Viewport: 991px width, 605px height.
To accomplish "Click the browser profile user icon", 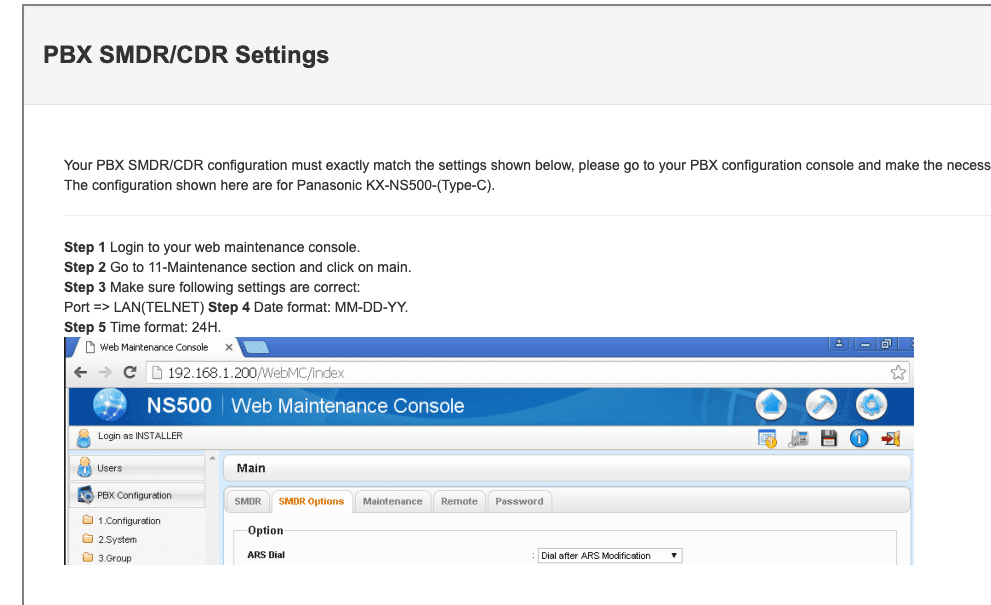I will pyautogui.click(x=839, y=343).
